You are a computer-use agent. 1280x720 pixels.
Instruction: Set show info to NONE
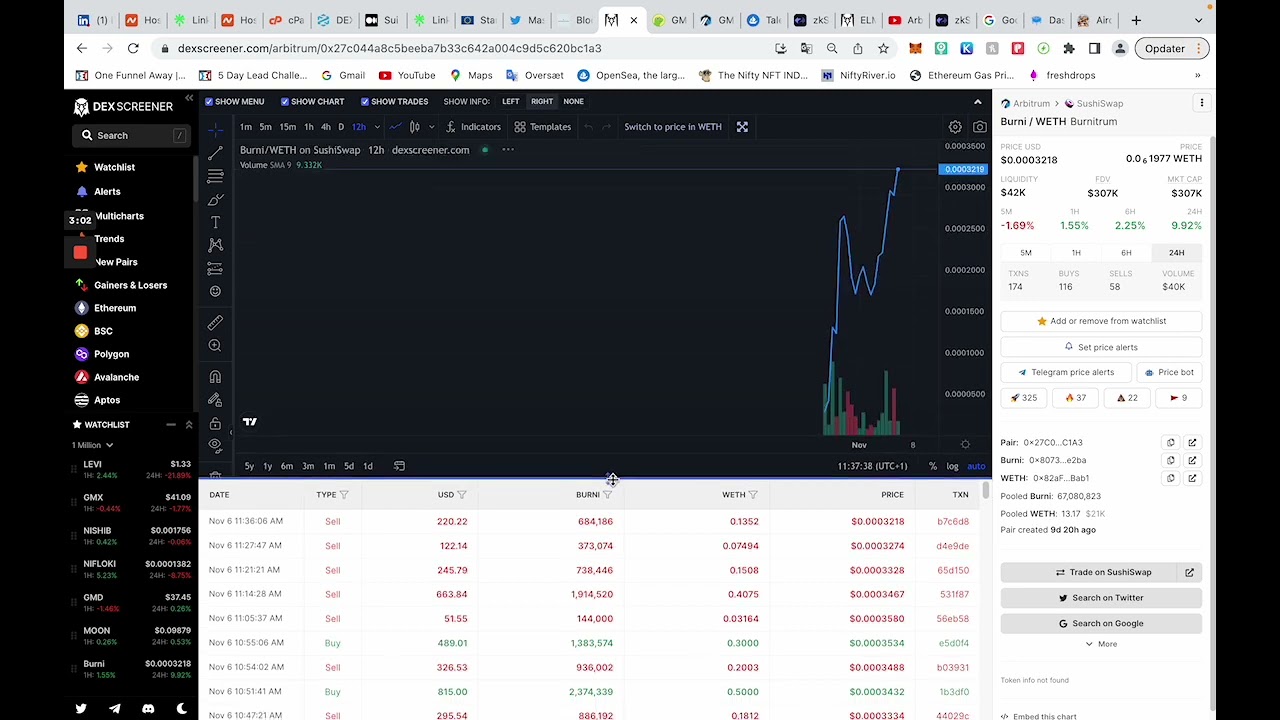point(573,101)
